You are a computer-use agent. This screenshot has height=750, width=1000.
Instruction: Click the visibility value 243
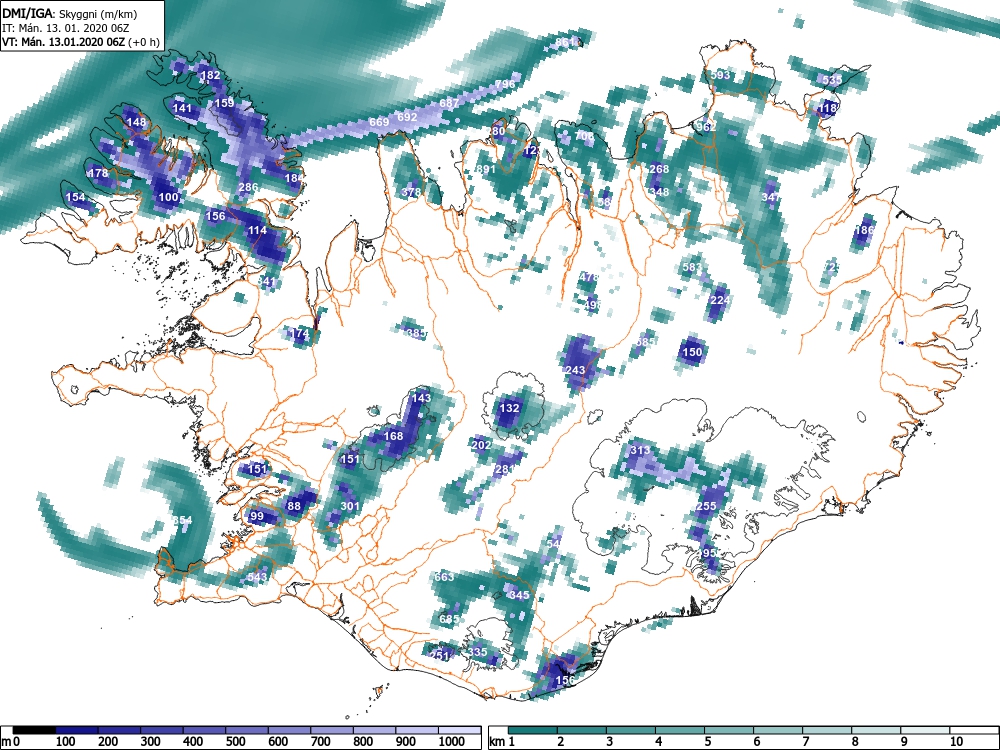tap(575, 370)
